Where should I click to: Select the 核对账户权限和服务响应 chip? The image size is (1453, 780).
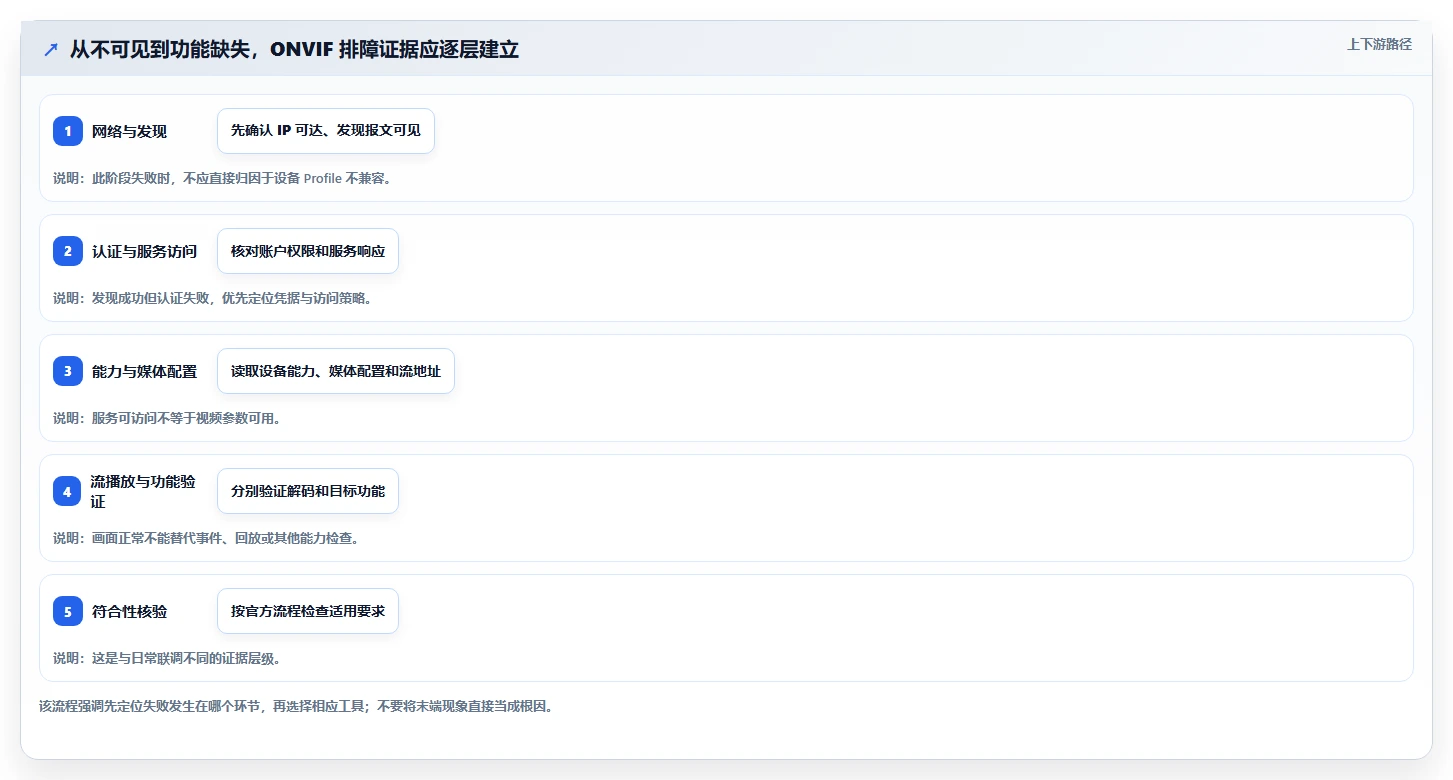point(308,251)
